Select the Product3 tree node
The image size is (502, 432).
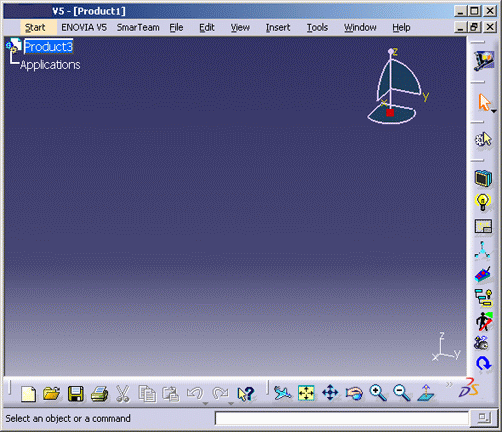(x=48, y=46)
